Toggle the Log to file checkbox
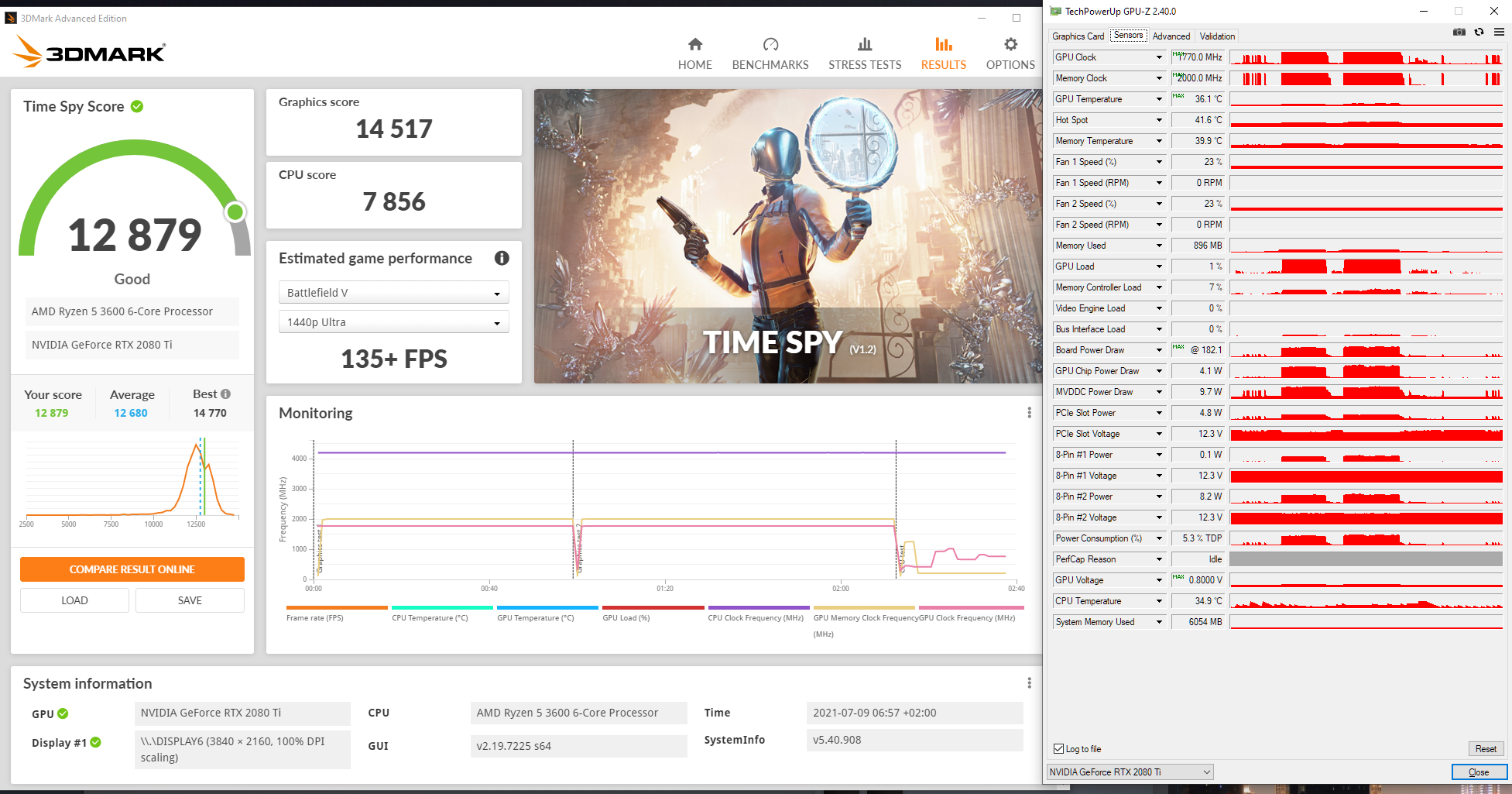The height and width of the screenshot is (794, 1512). [1058, 748]
